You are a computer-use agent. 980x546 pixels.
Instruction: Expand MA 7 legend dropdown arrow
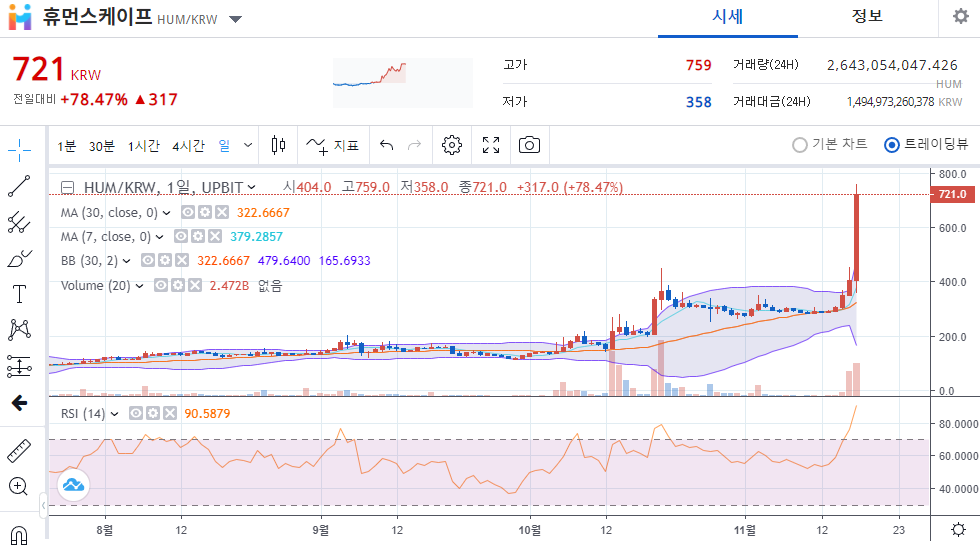click(x=159, y=237)
